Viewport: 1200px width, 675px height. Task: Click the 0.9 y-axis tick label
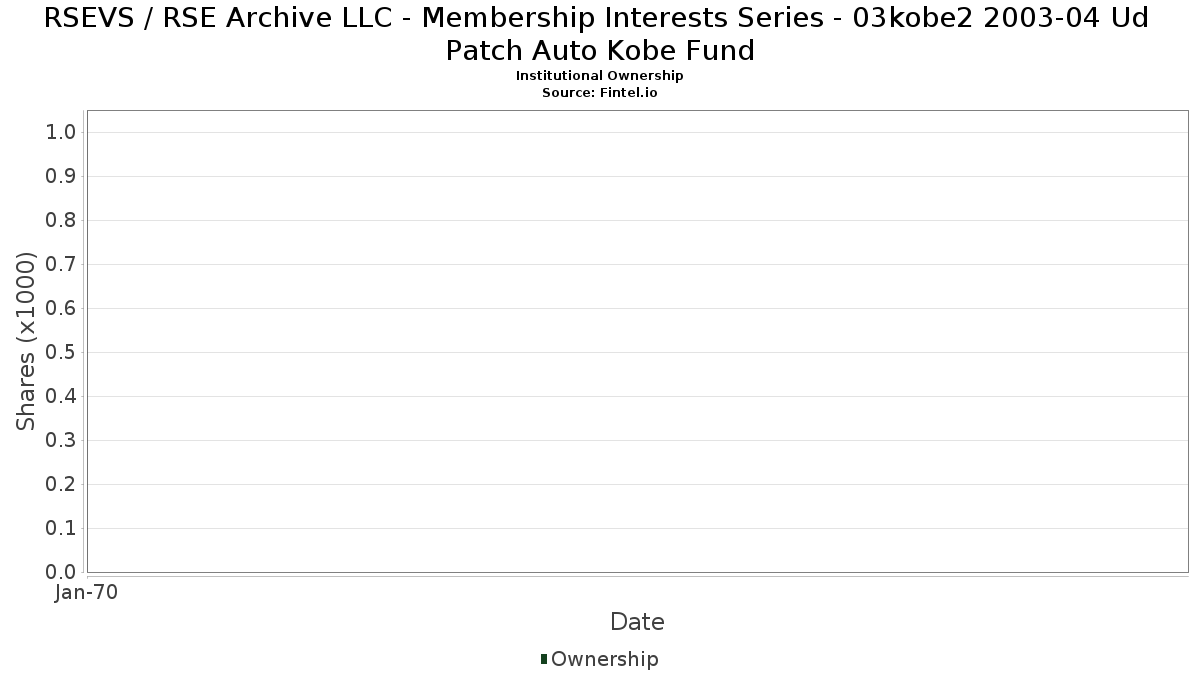click(x=62, y=177)
